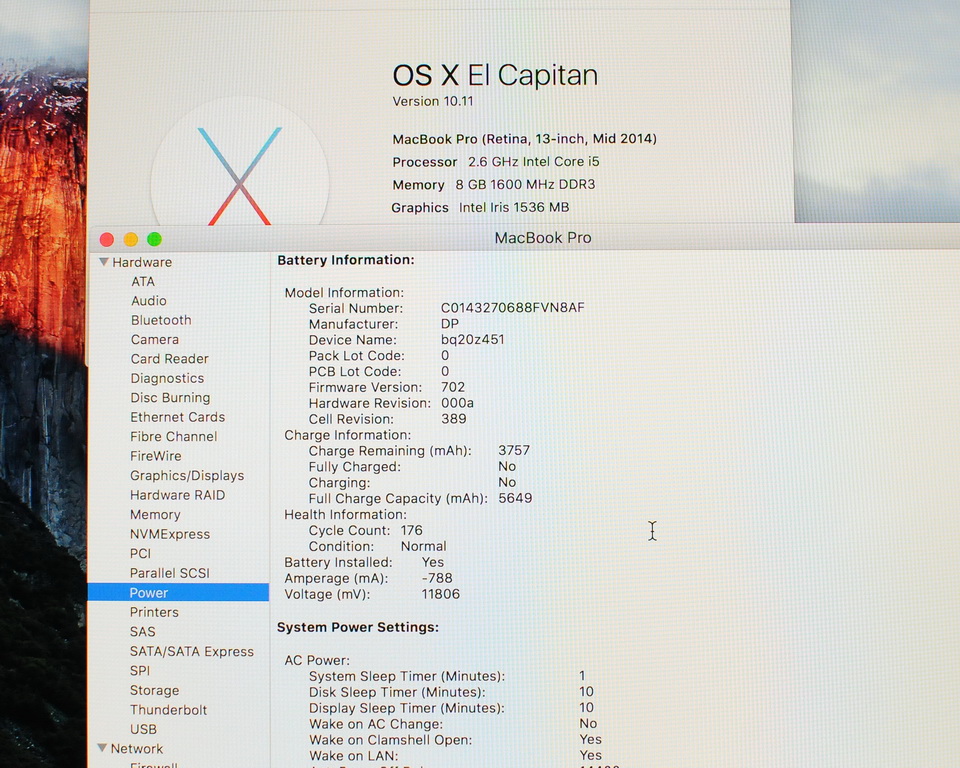Select Audio in the sidebar
Screen dimensions: 960x768
[149, 301]
